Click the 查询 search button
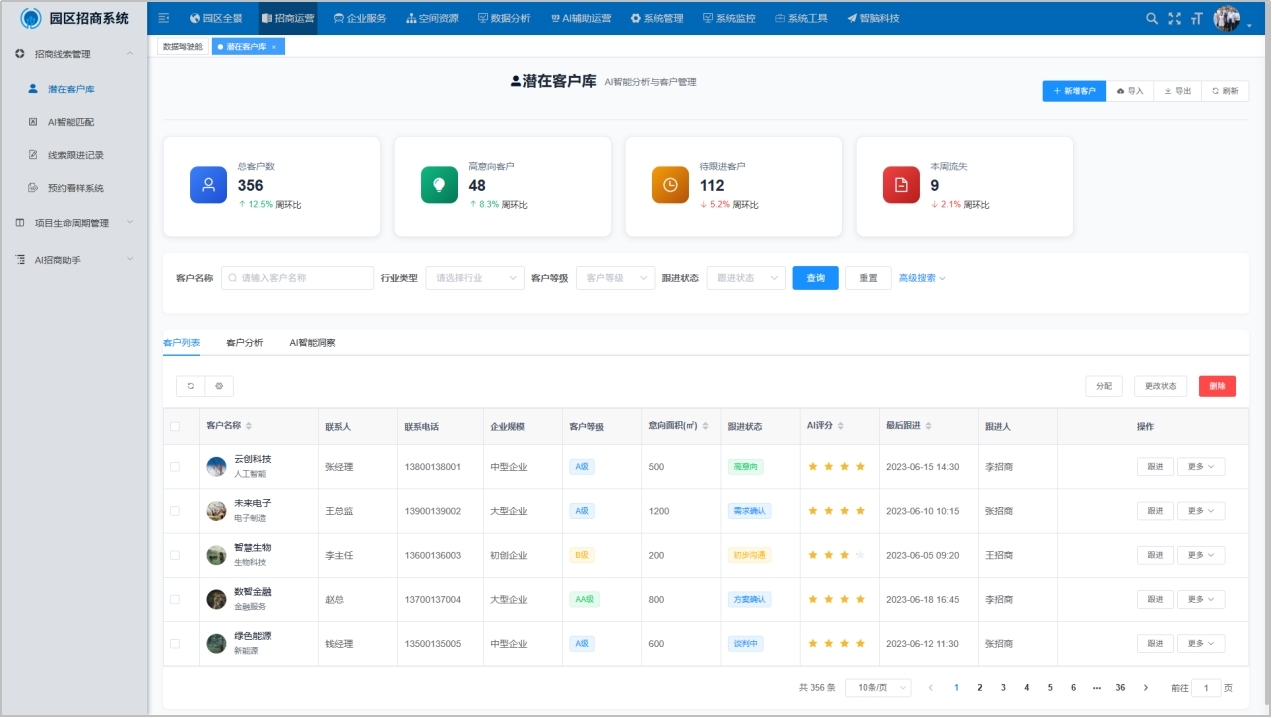The image size is (1272, 718). (x=814, y=277)
